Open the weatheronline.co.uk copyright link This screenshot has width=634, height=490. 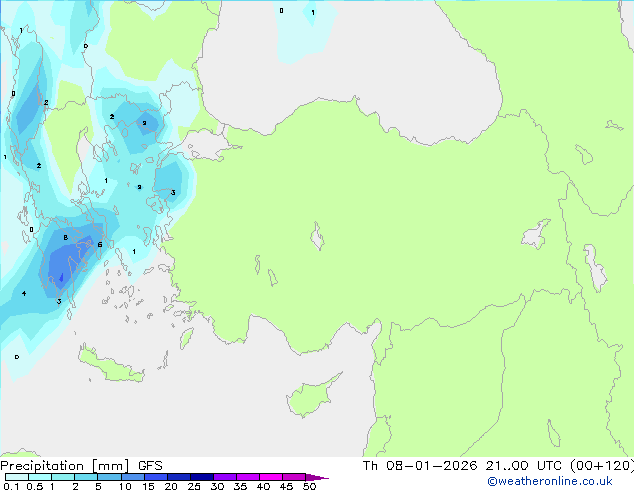549,481
